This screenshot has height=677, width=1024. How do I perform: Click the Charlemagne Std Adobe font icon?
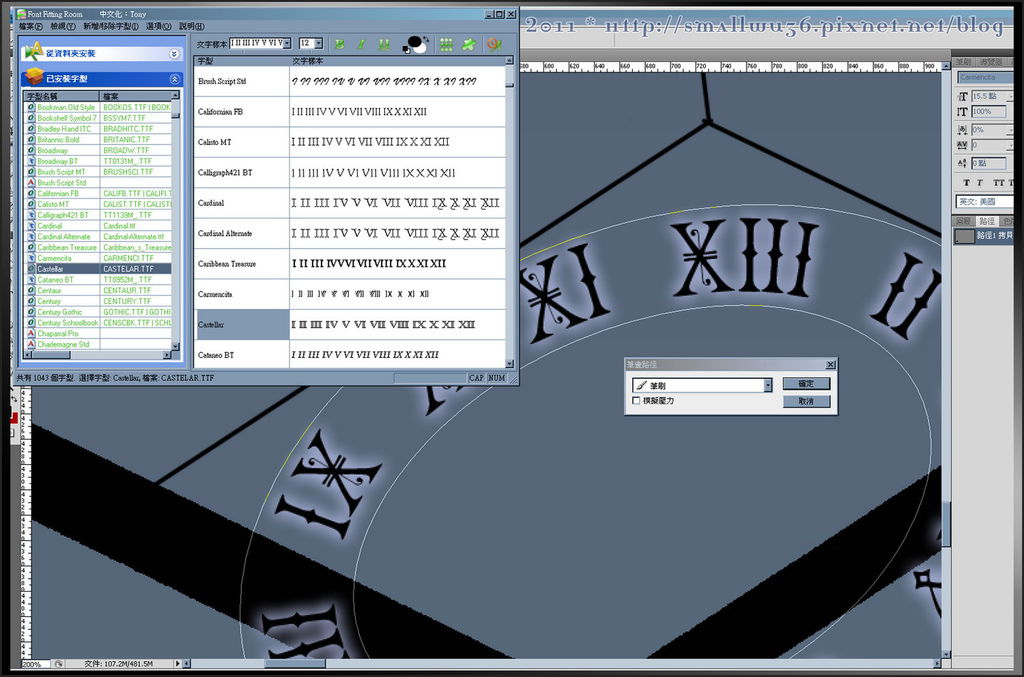(31, 344)
